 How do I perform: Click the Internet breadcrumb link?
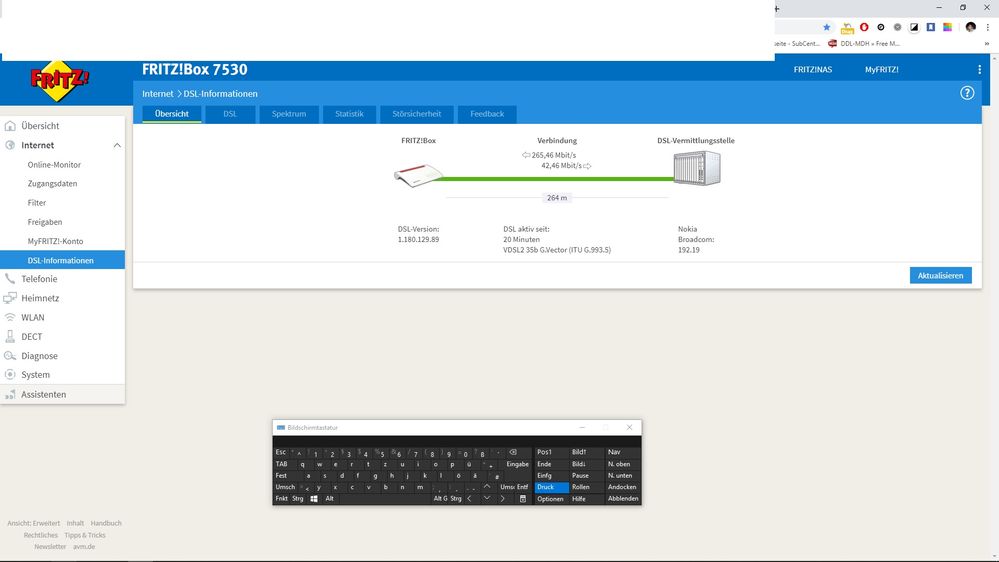(157, 94)
